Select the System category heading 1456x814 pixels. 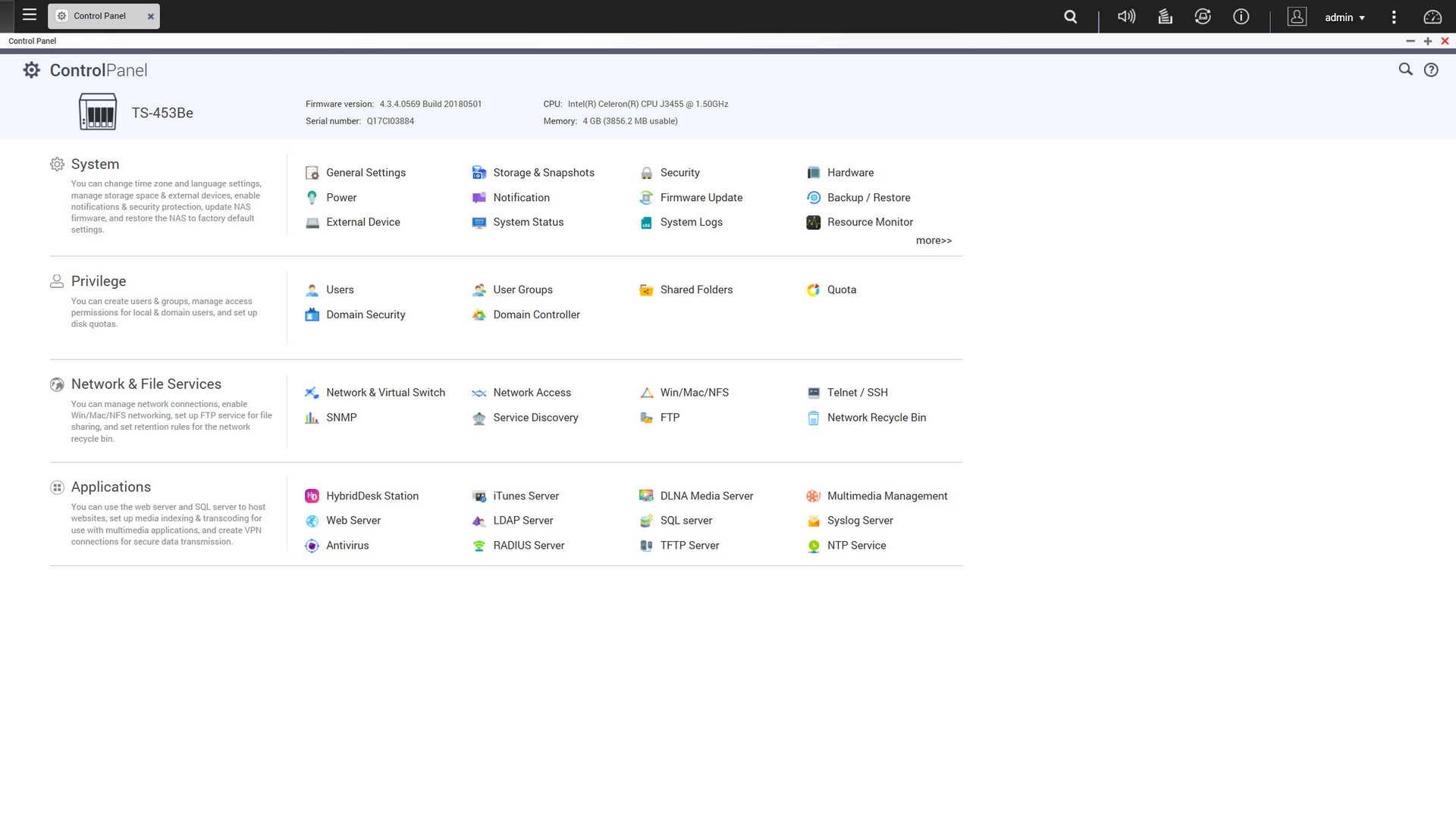95,164
